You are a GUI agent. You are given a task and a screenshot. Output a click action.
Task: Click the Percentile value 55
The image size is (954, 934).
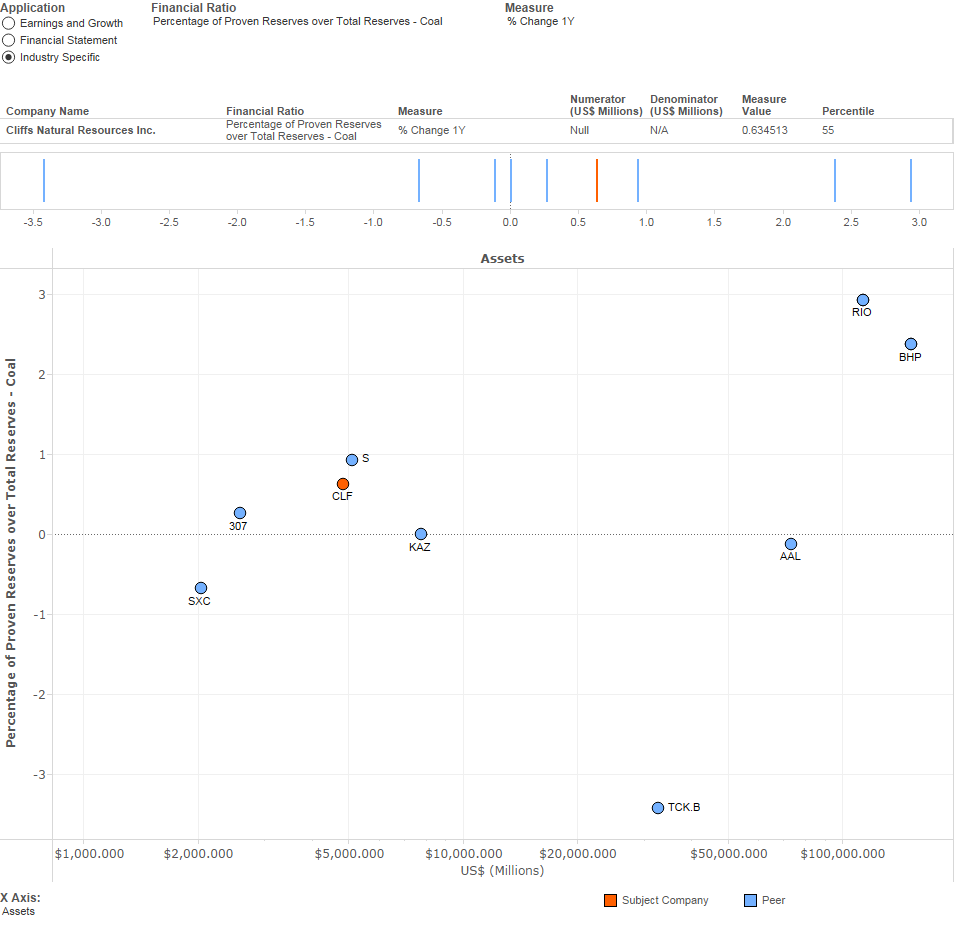(x=828, y=130)
